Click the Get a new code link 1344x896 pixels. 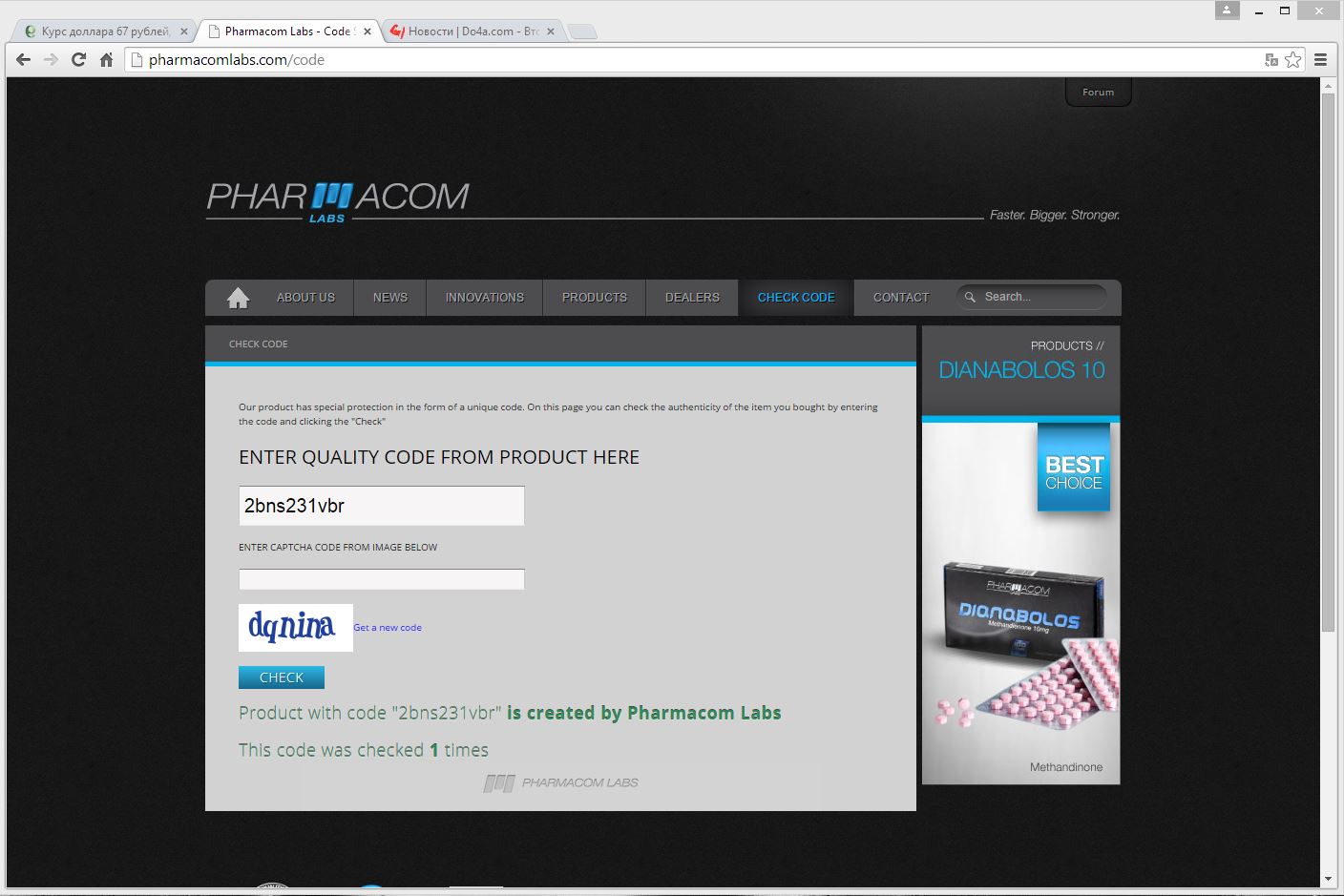(x=388, y=628)
